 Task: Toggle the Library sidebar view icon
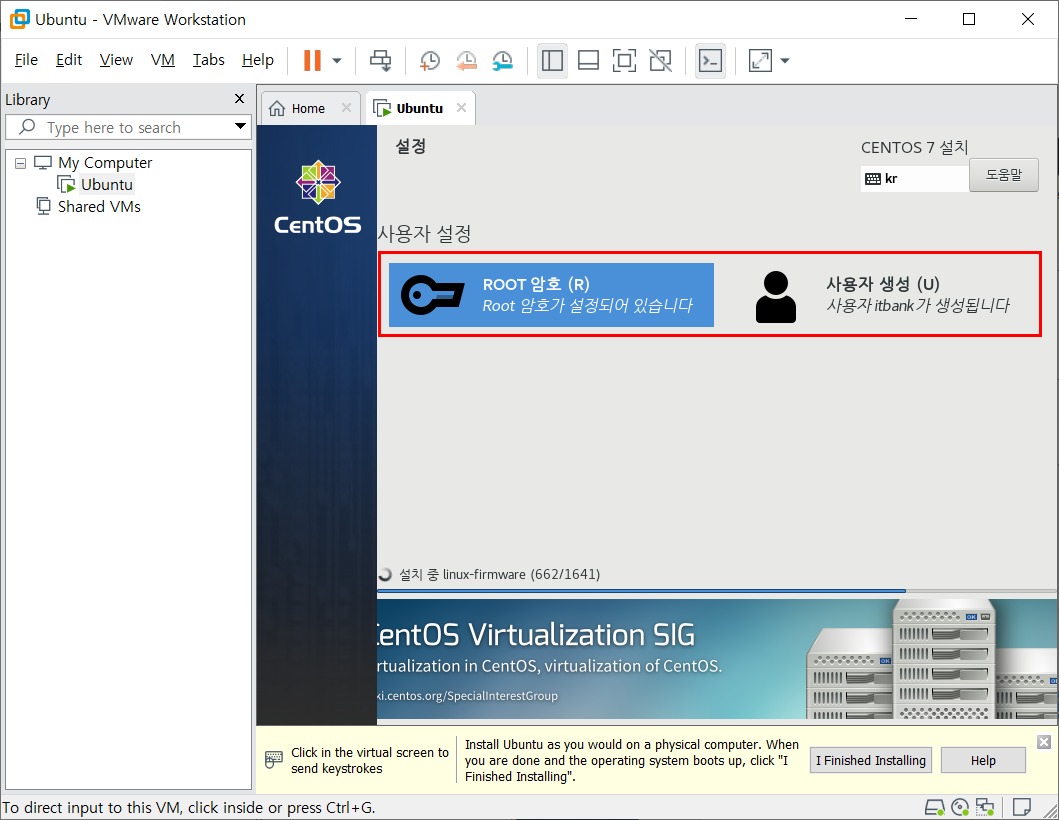click(552, 61)
